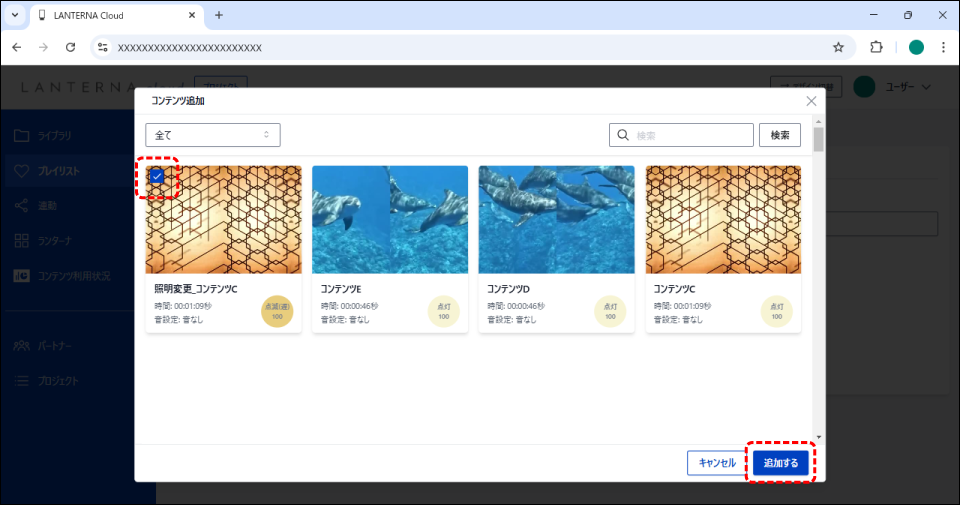Open the browser extensions puzzle icon

[877, 47]
